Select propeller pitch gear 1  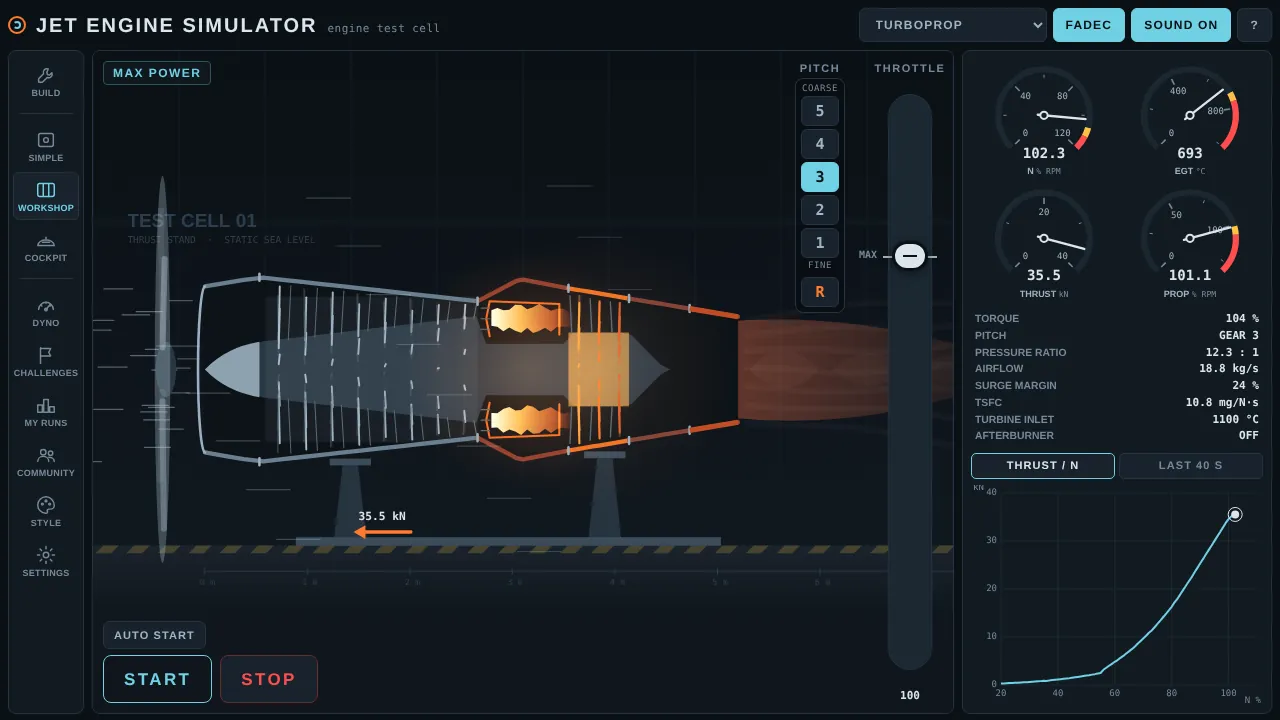point(820,243)
